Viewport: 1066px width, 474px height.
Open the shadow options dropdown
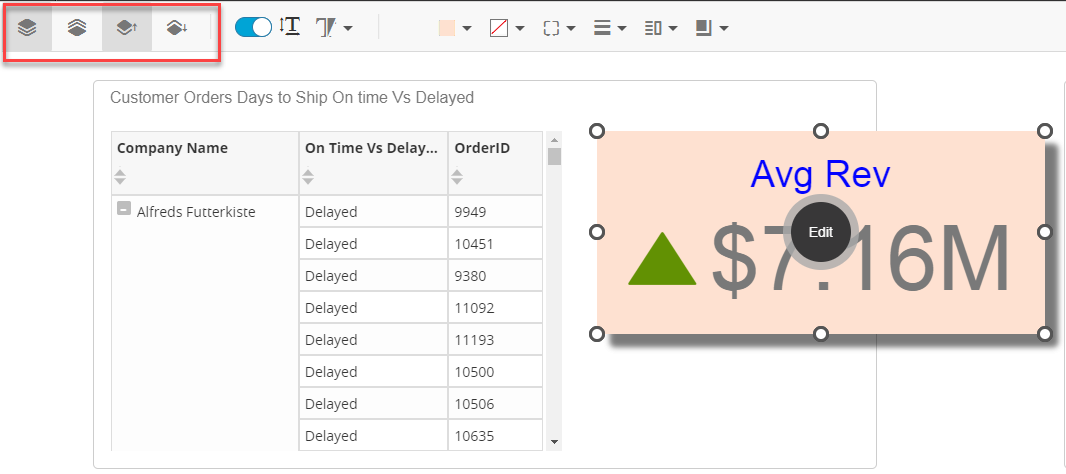tap(712, 28)
